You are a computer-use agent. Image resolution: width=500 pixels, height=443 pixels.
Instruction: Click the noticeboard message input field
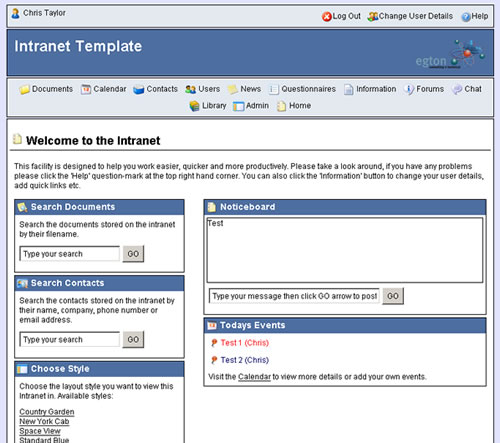point(294,296)
